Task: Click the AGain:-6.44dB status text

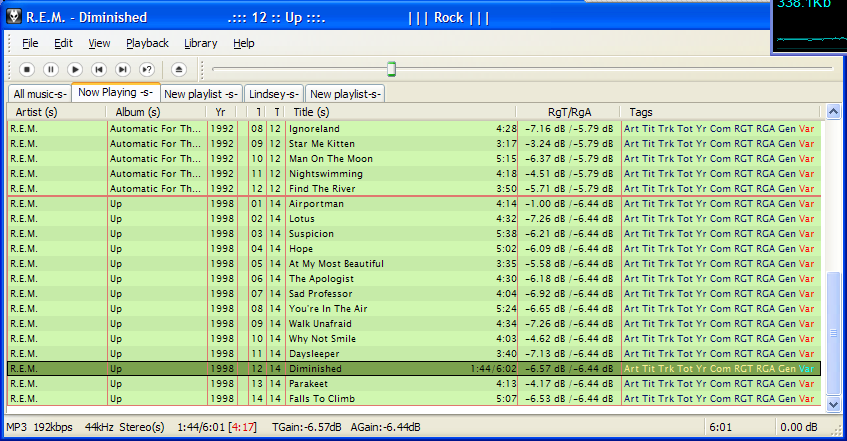Action: [385, 427]
